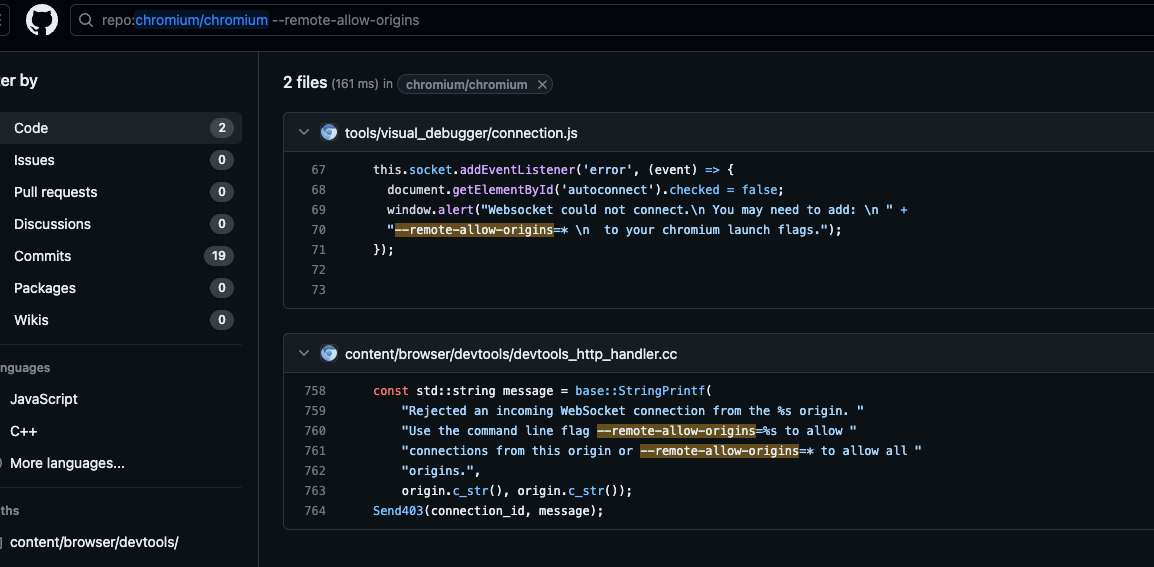Filter by content/browser/devtools/ path

pyautogui.click(x=94, y=542)
